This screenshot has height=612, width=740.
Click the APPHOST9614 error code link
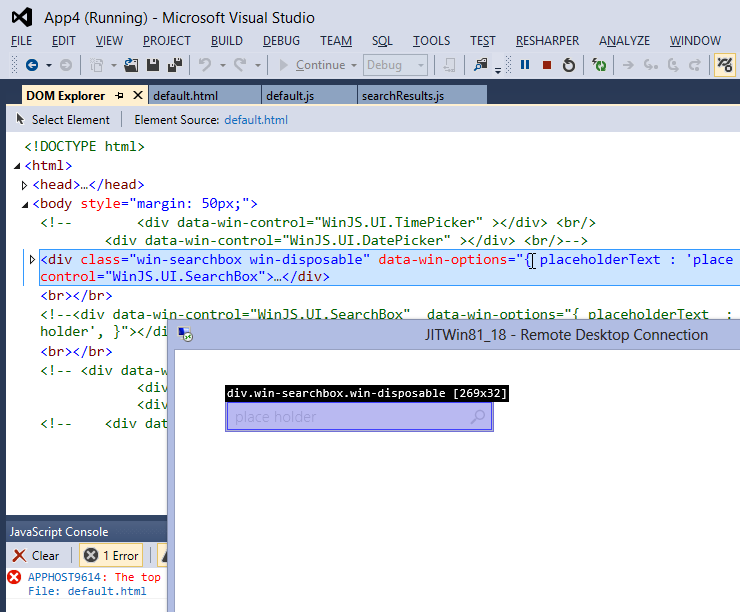point(64,577)
